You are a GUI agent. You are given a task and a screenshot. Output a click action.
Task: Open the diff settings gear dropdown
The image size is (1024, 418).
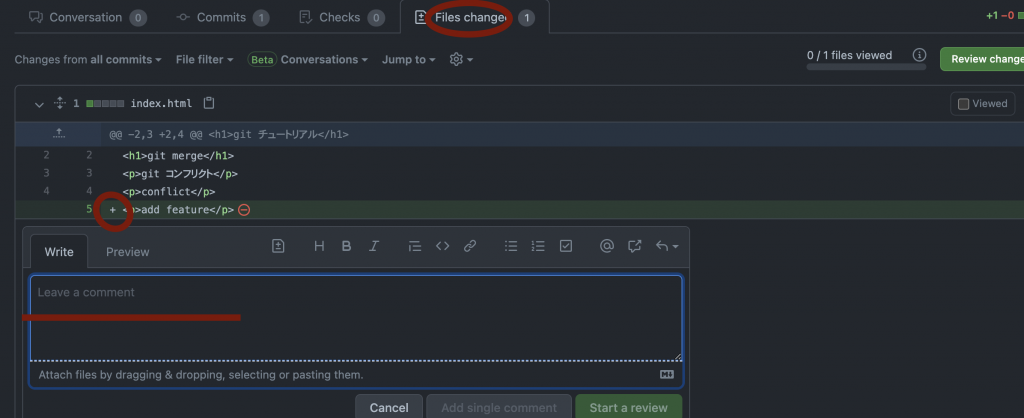[461, 59]
